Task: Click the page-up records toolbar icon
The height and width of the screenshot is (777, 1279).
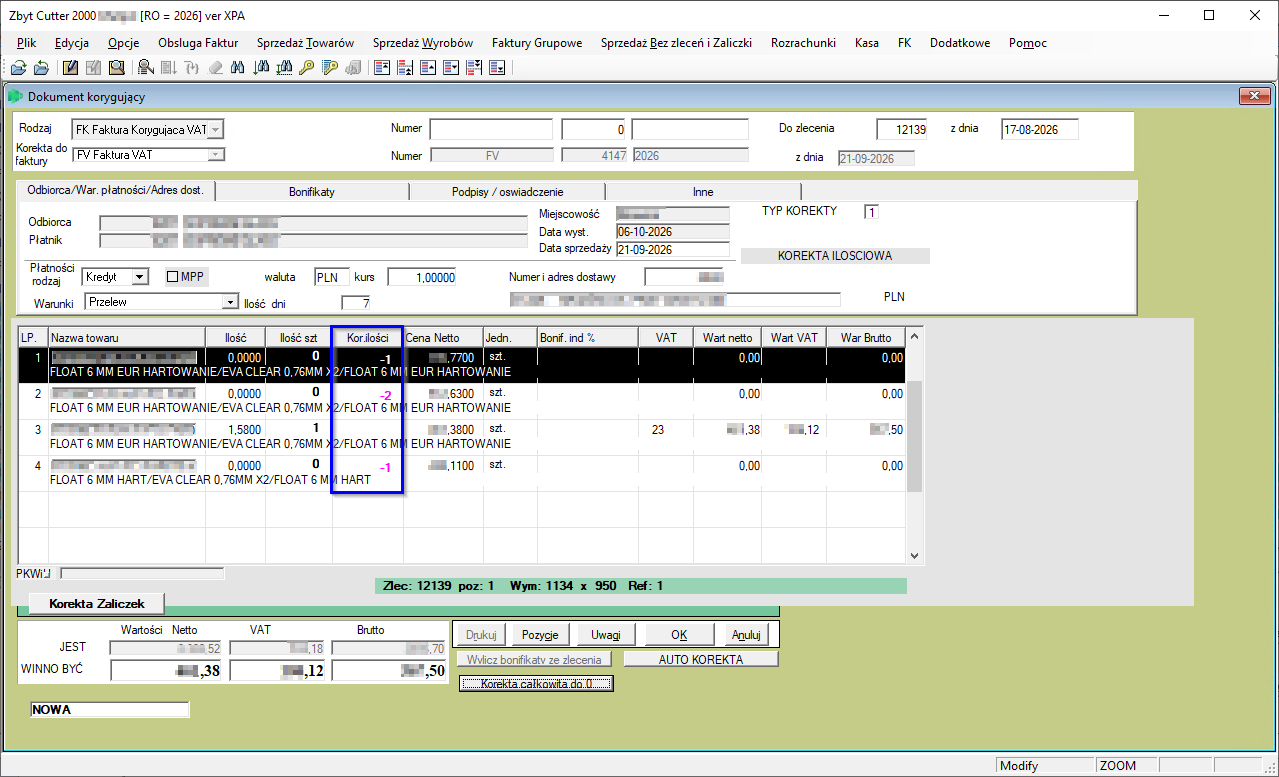Action: click(x=405, y=68)
